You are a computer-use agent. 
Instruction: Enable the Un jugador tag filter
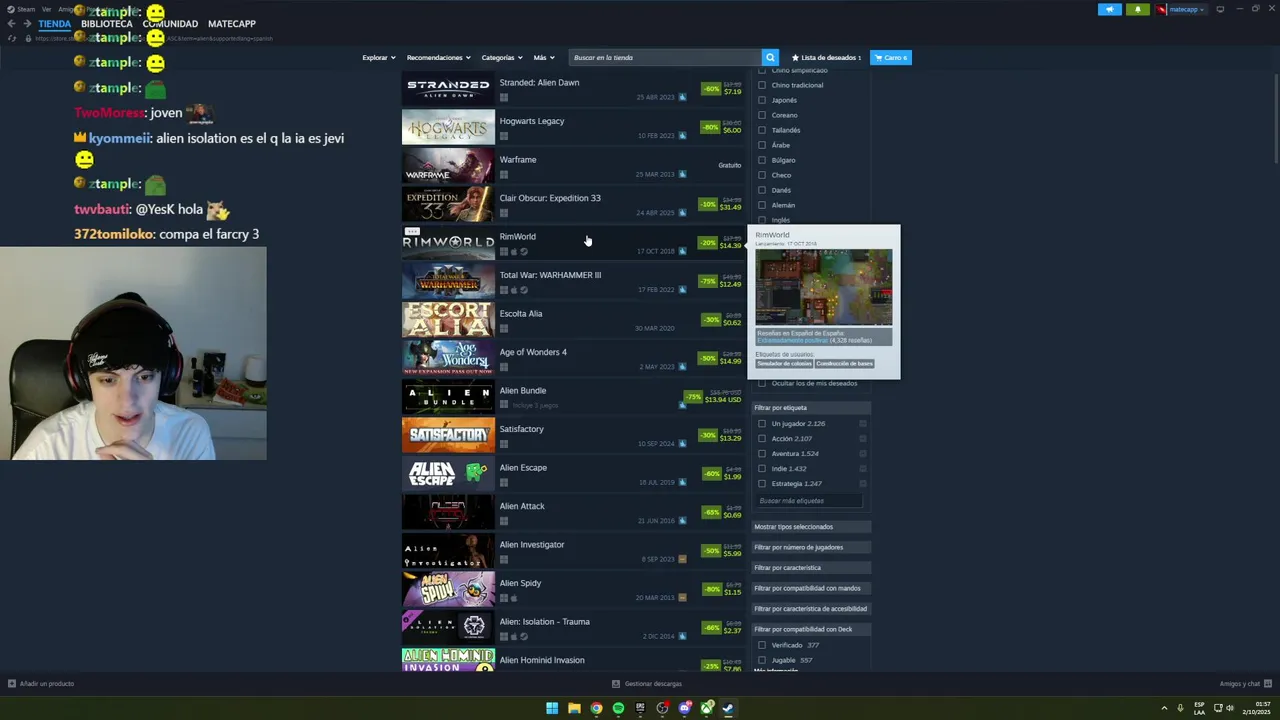(762, 424)
